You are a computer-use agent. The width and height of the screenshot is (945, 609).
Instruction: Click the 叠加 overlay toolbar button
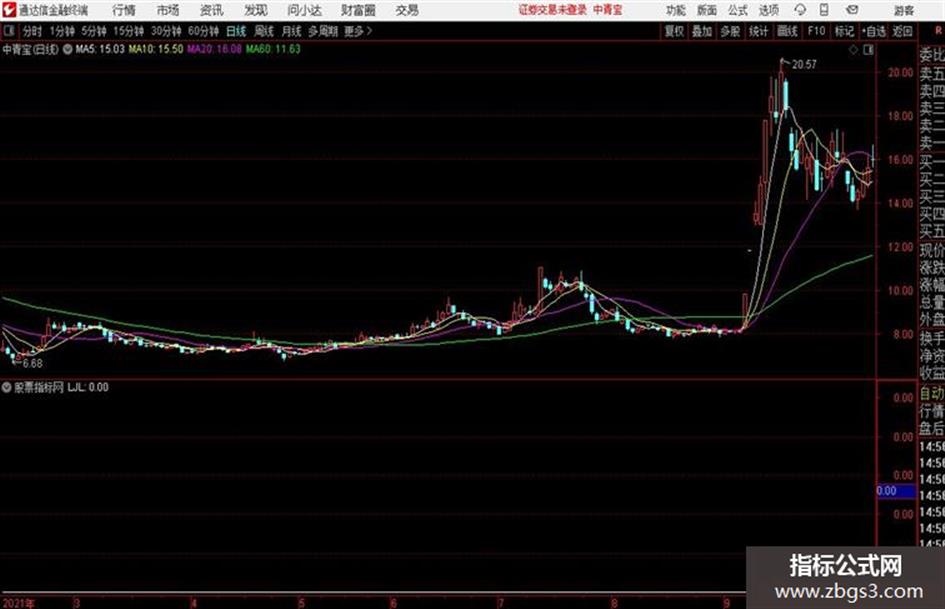(702, 31)
